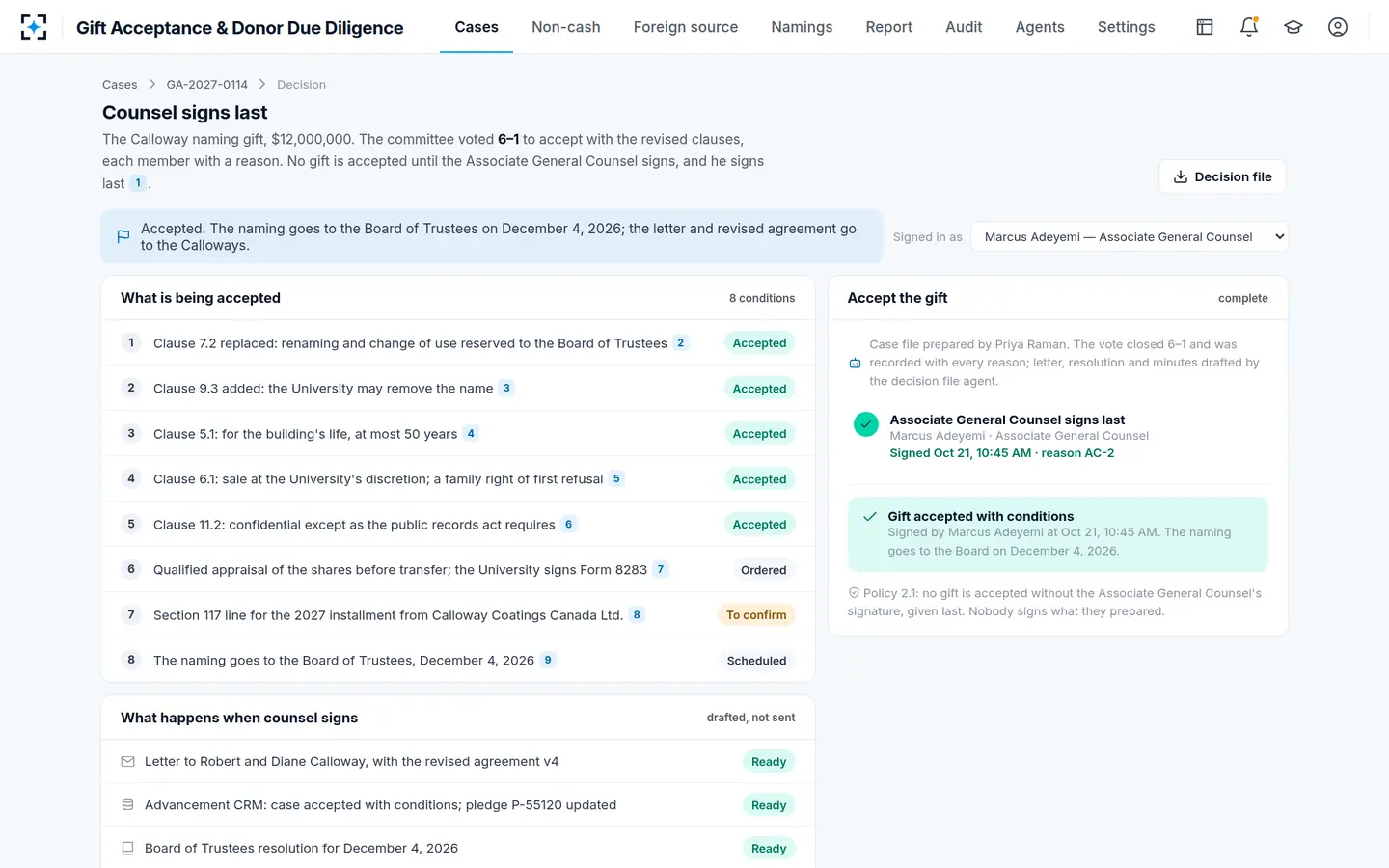The width and height of the screenshot is (1389, 868).
Task: Click the agent robot icon in case file note
Action: [x=855, y=363]
